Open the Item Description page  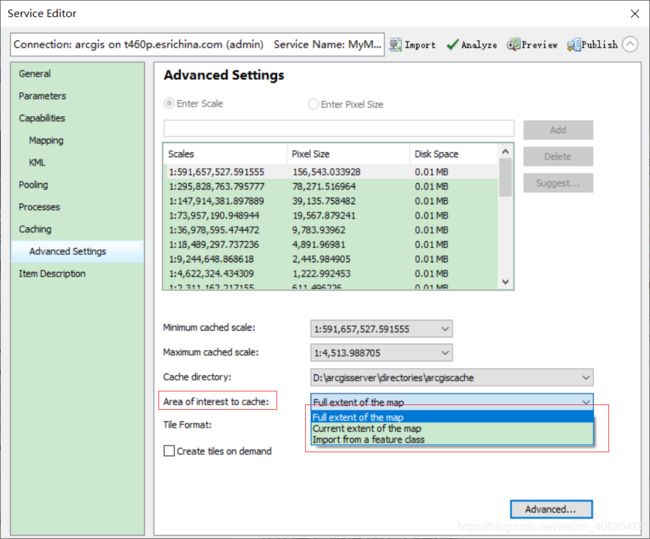(52, 274)
